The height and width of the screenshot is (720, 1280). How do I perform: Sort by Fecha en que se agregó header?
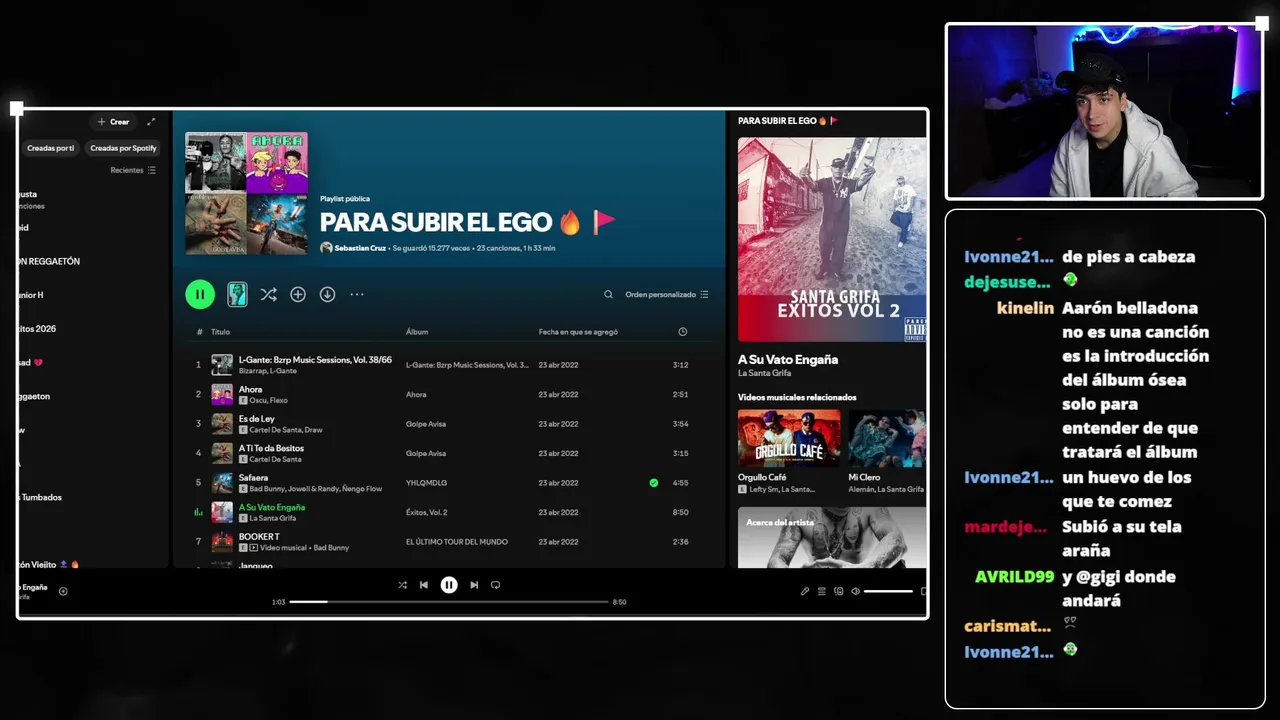(578, 331)
